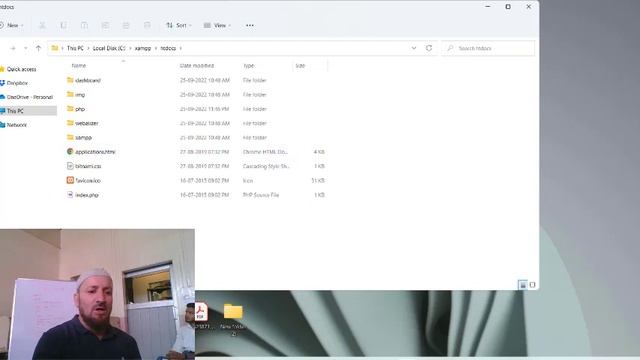This screenshot has height=360, width=640.
Task: Expand chevron after xampp breadcrumb
Action: [x=156, y=48]
